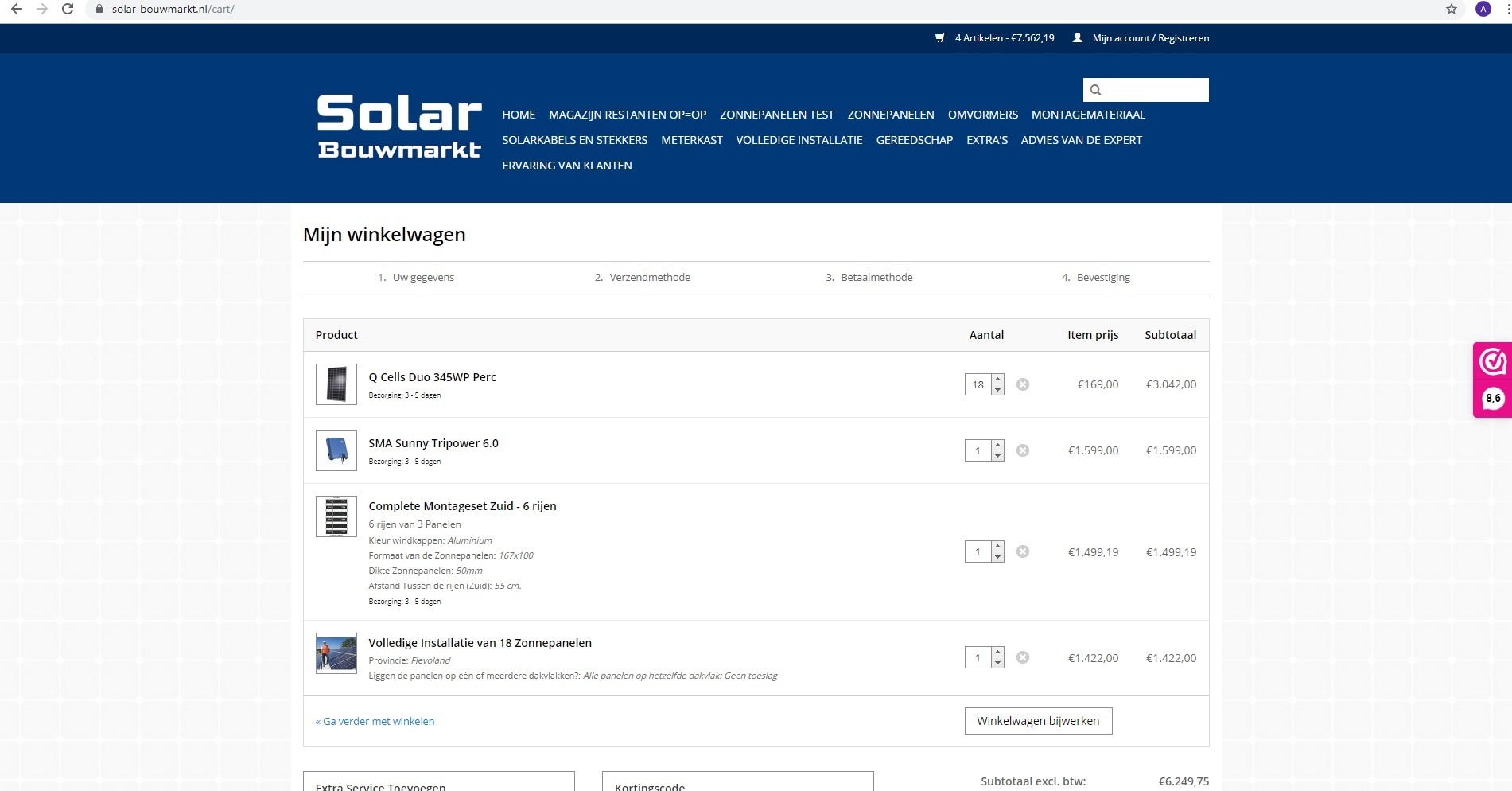The width and height of the screenshot is (1512, 791).
Task: Open the OMVORMERS menu item
Action: click(x=983, y=115)
